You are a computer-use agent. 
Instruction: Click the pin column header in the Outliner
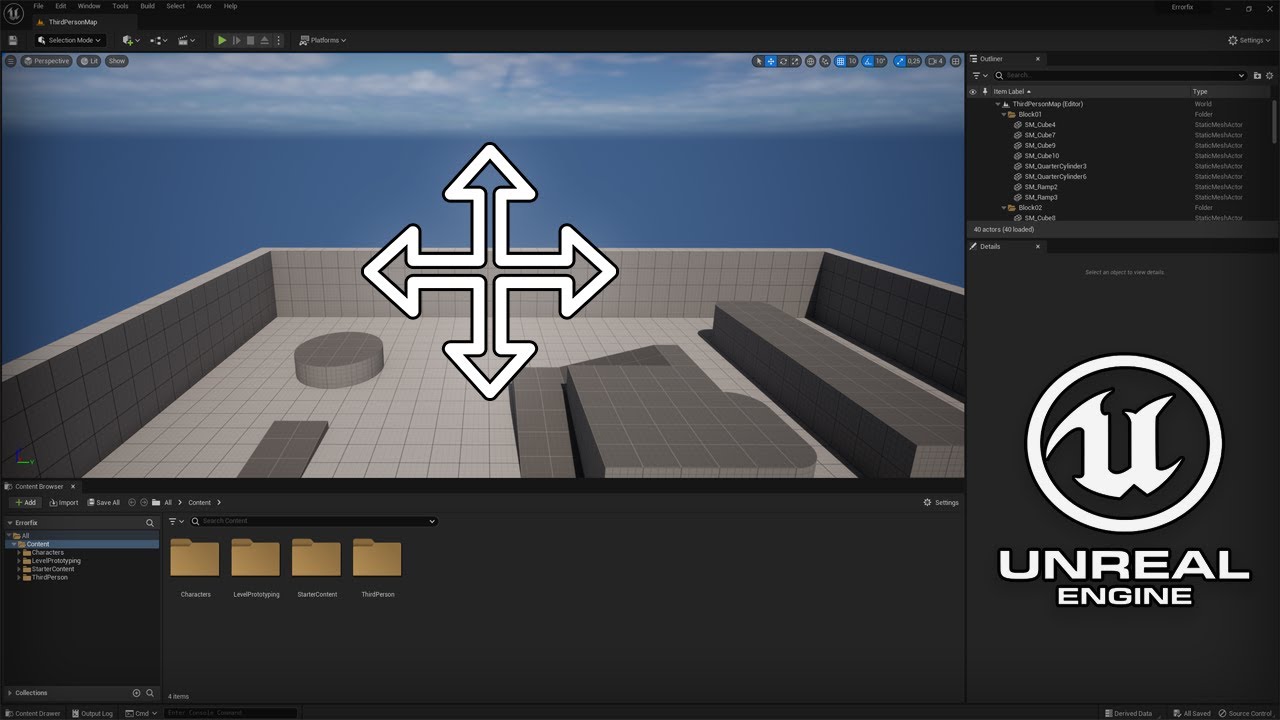click(x=985, y=91)
